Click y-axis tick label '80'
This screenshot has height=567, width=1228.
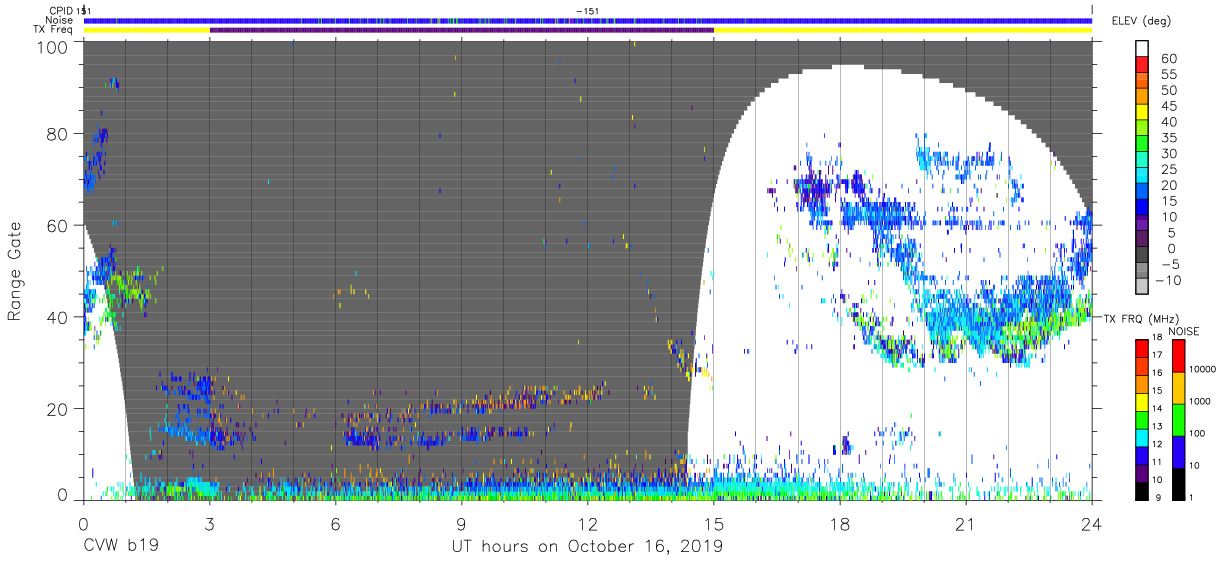[x=59, y=133]
